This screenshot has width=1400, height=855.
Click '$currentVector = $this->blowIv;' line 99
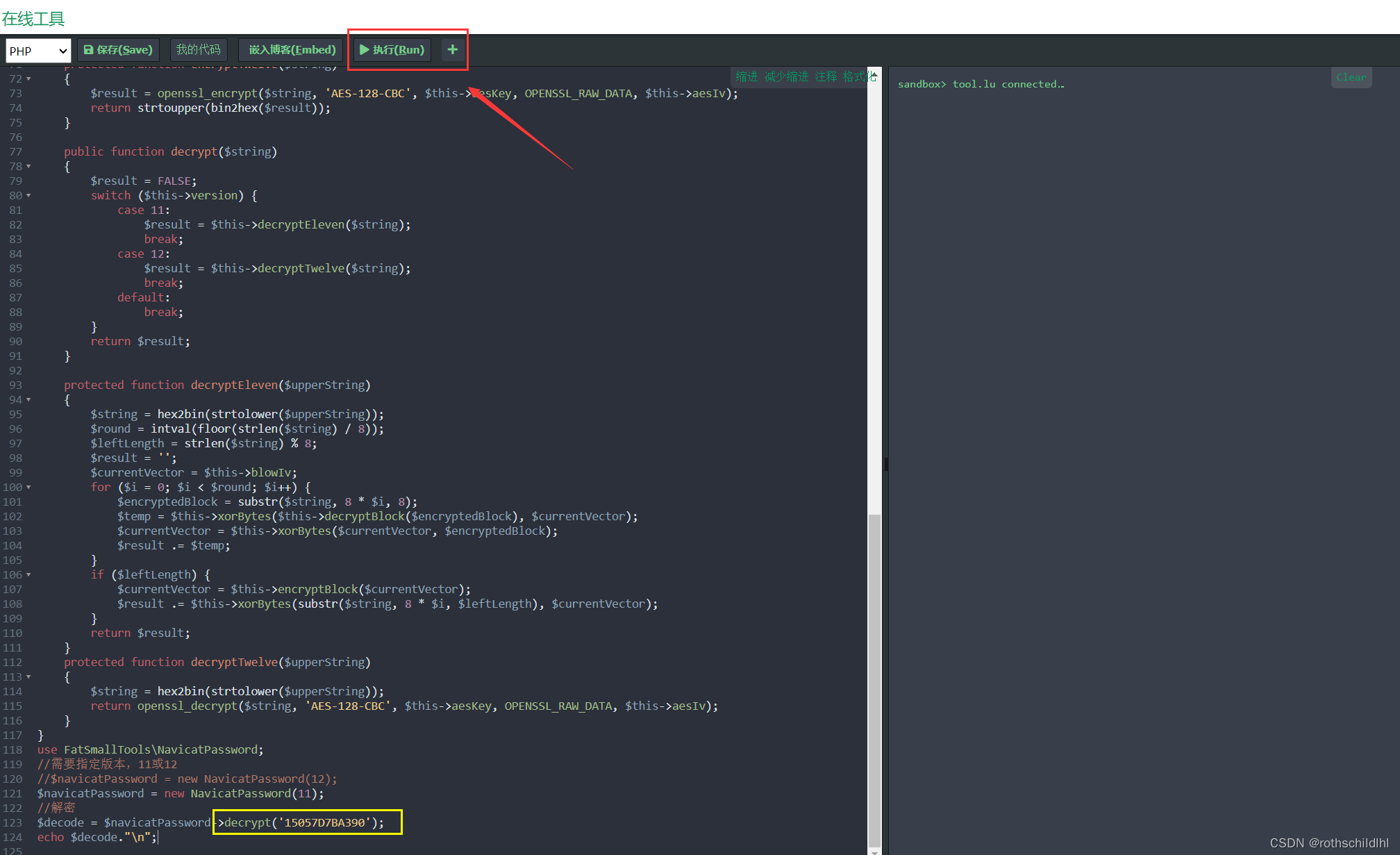[194, 472]
